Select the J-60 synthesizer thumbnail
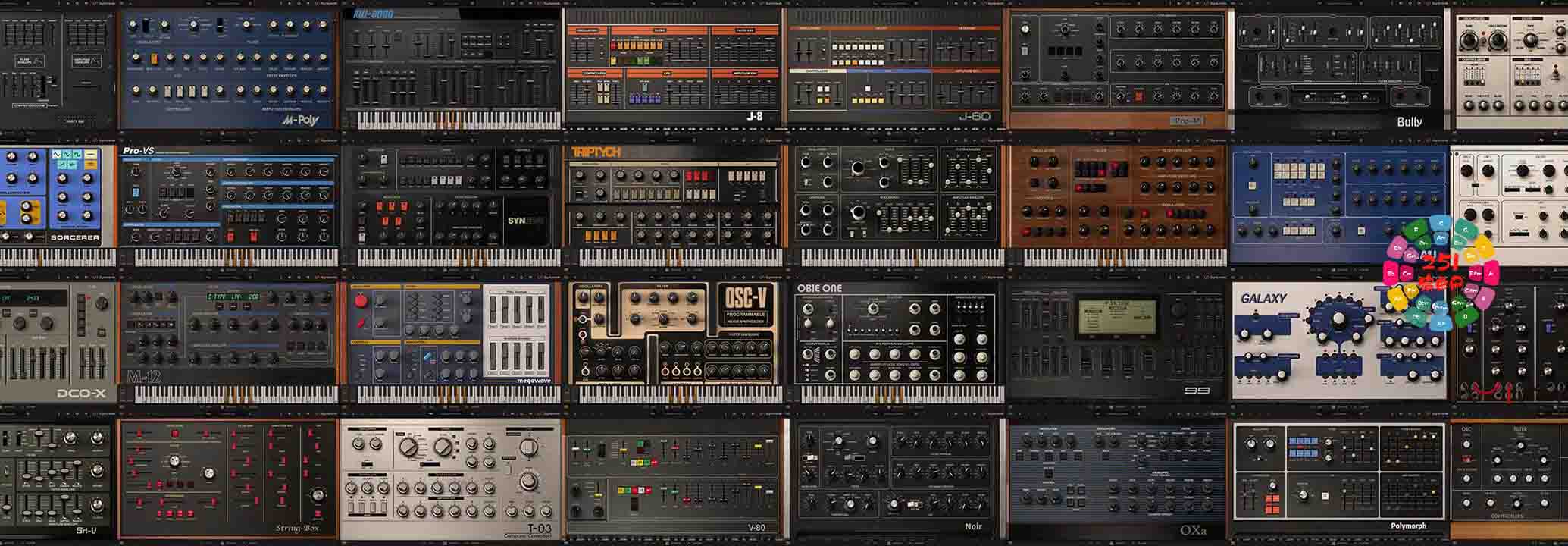This screenshot has height=546, width=1568. click(x=897, y=67)
